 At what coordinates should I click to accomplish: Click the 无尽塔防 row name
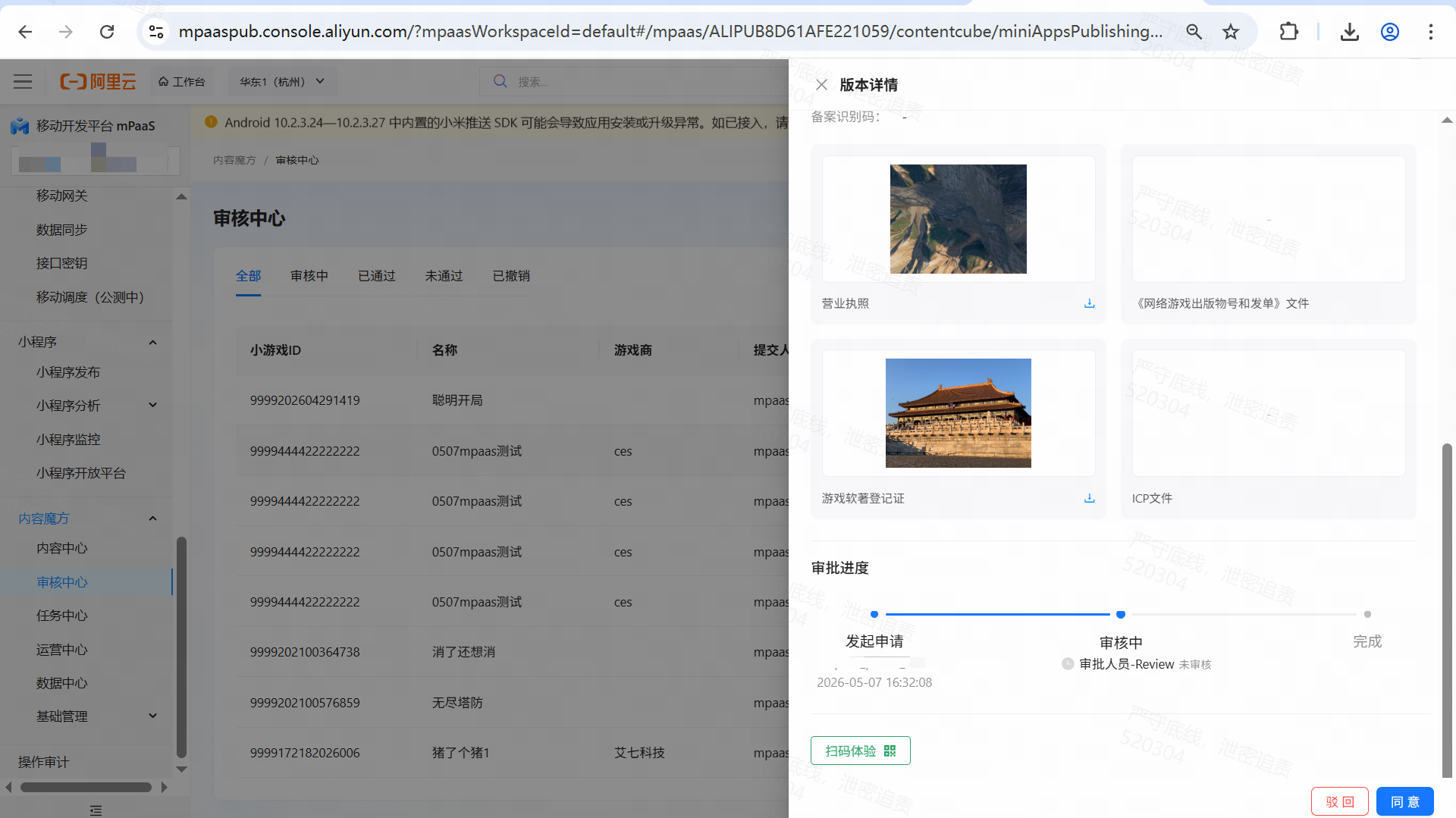tap(457, 703)
